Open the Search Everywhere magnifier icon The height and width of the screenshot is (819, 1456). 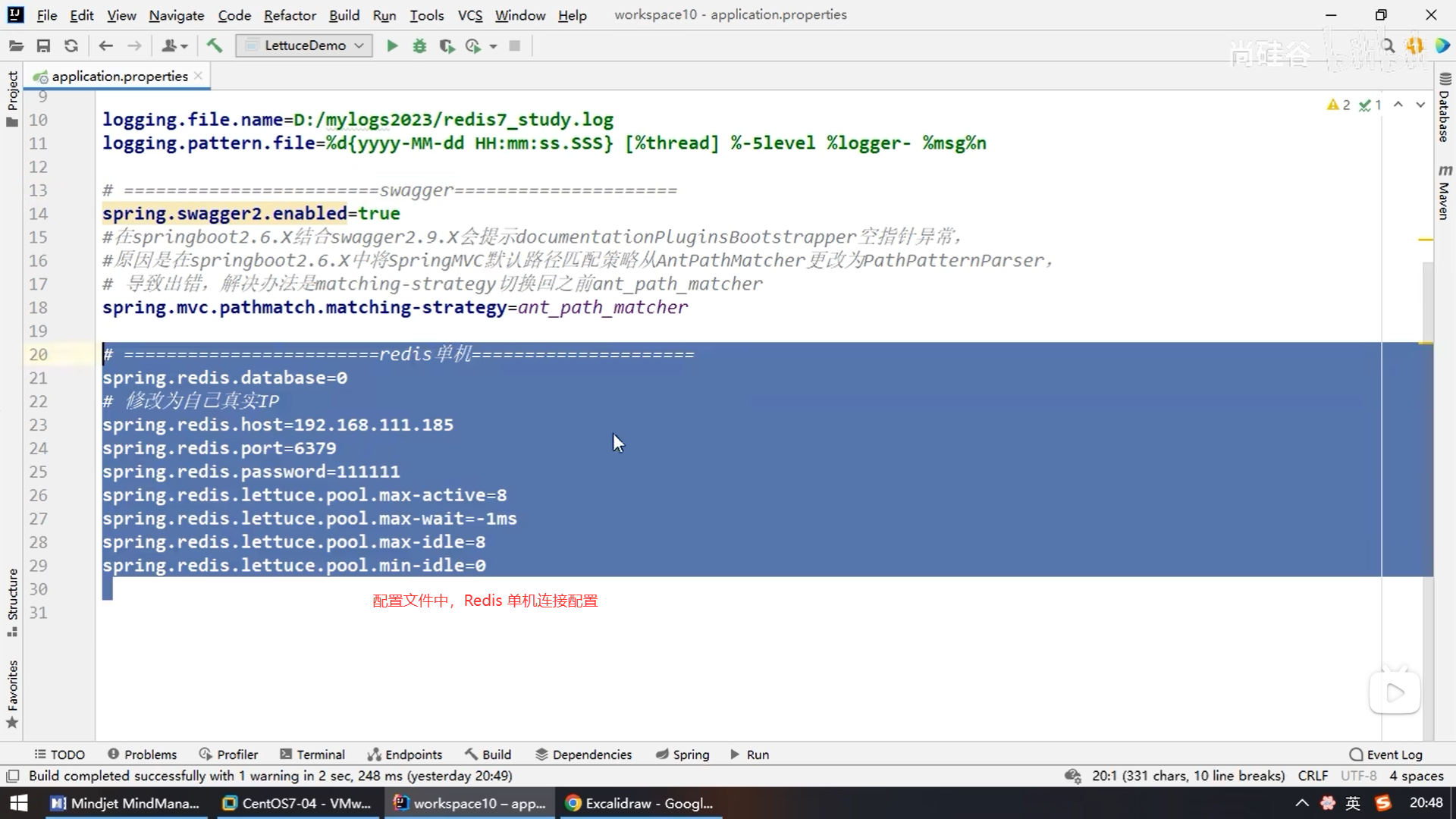tap(1389, 45)
